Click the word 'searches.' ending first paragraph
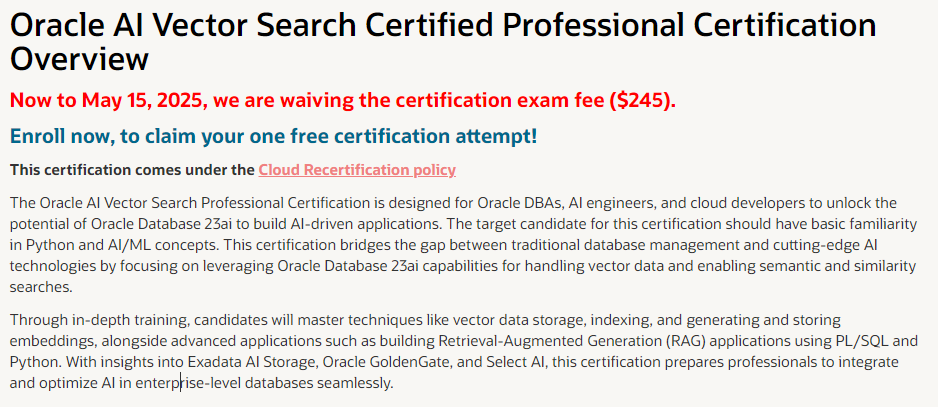 tap(41, 287)
